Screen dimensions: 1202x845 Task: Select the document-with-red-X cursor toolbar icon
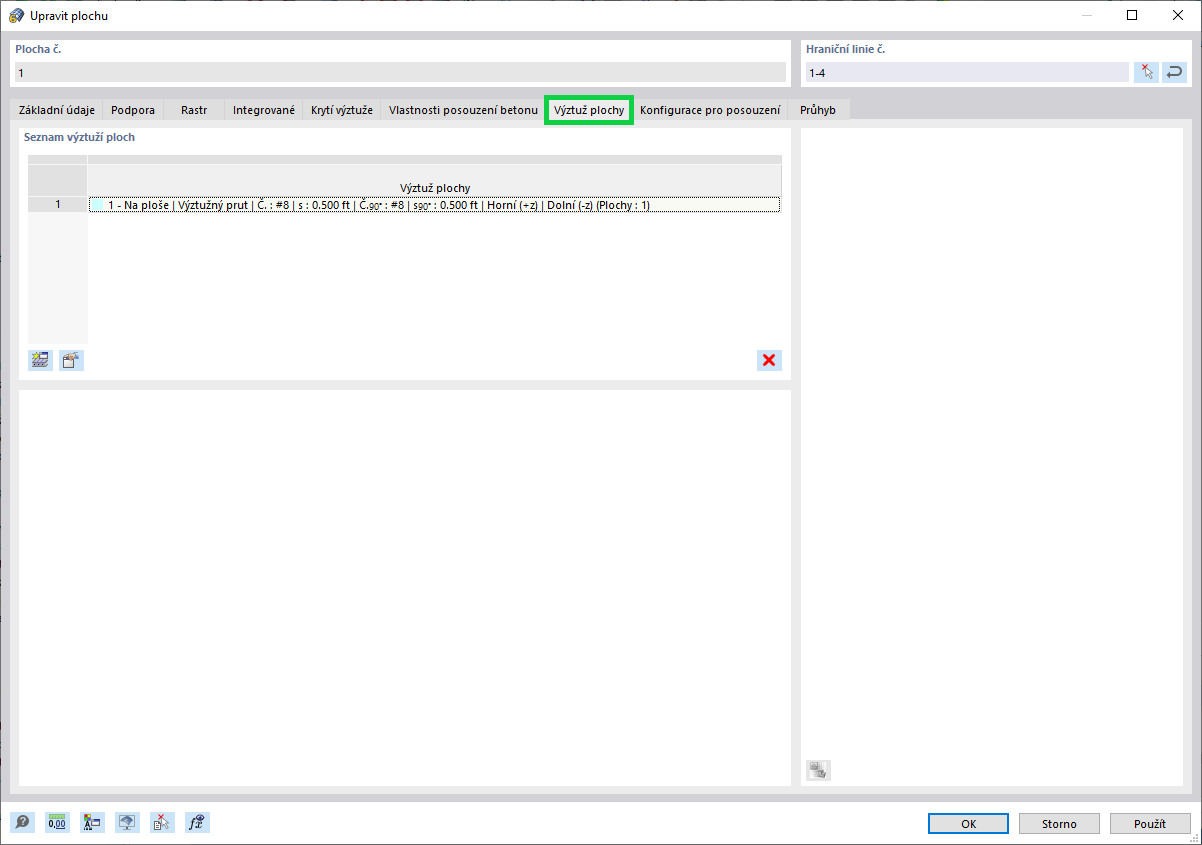point(162,822)
